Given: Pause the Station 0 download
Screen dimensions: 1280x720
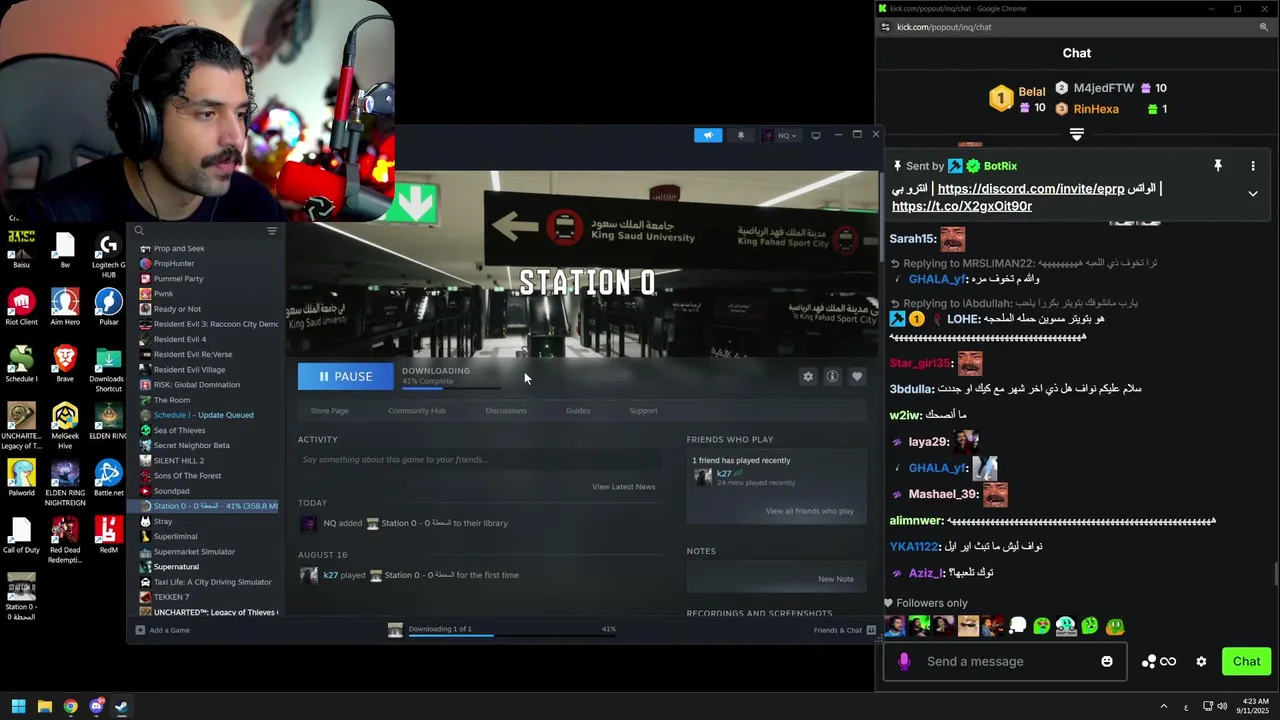Looking at the screenshot, I should [345, 377].
